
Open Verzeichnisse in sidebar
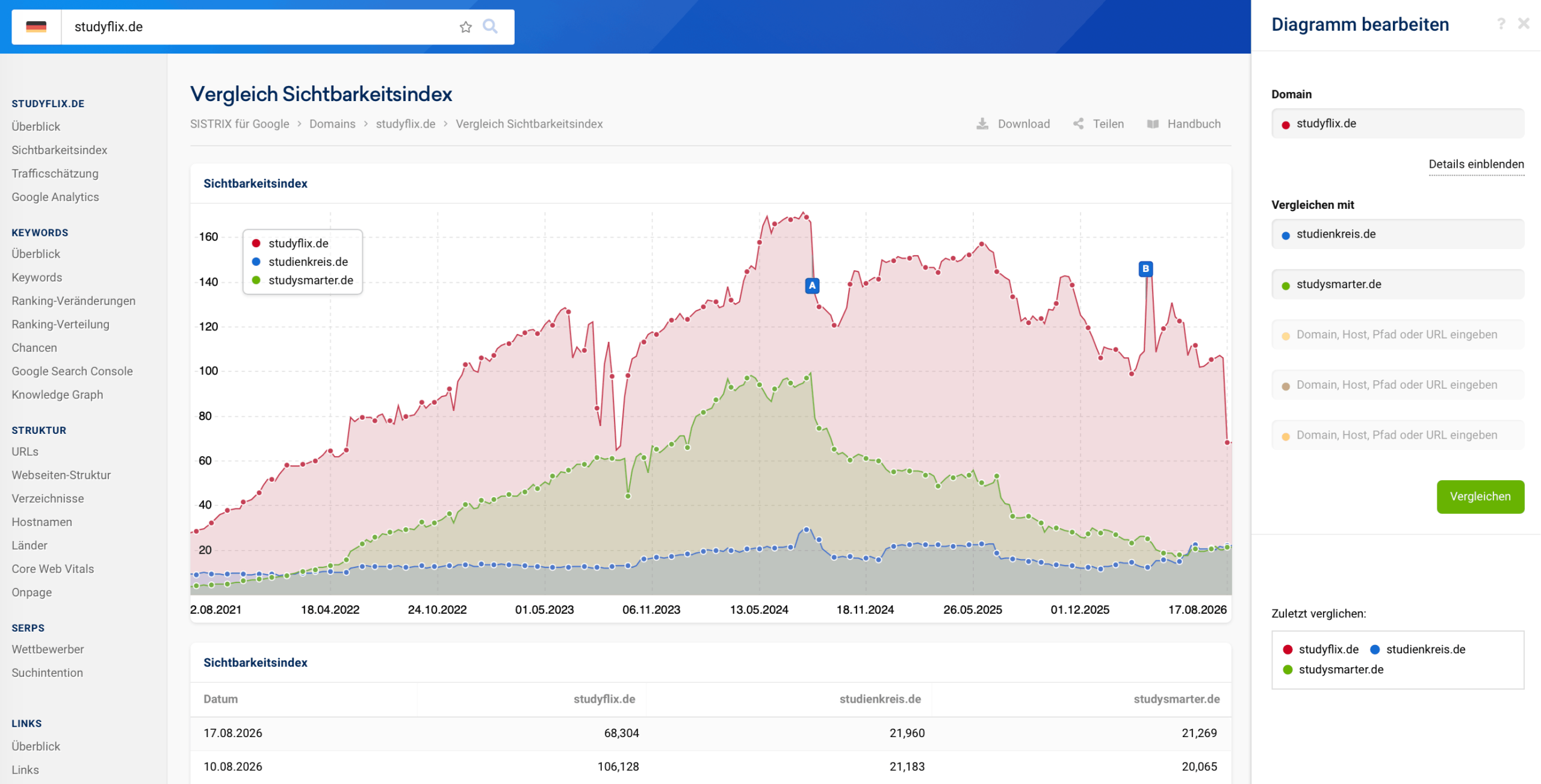(48, 499)
